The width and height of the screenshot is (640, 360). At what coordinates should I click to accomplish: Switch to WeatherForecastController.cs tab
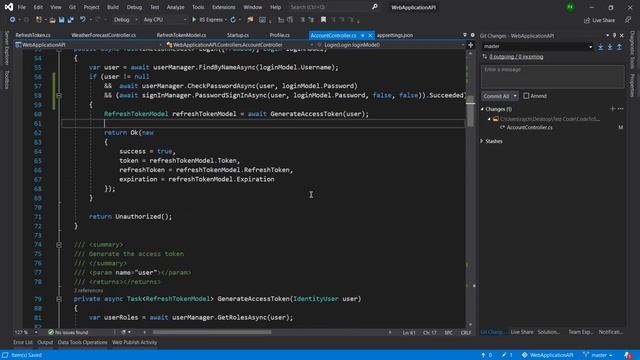click(104, 35)
